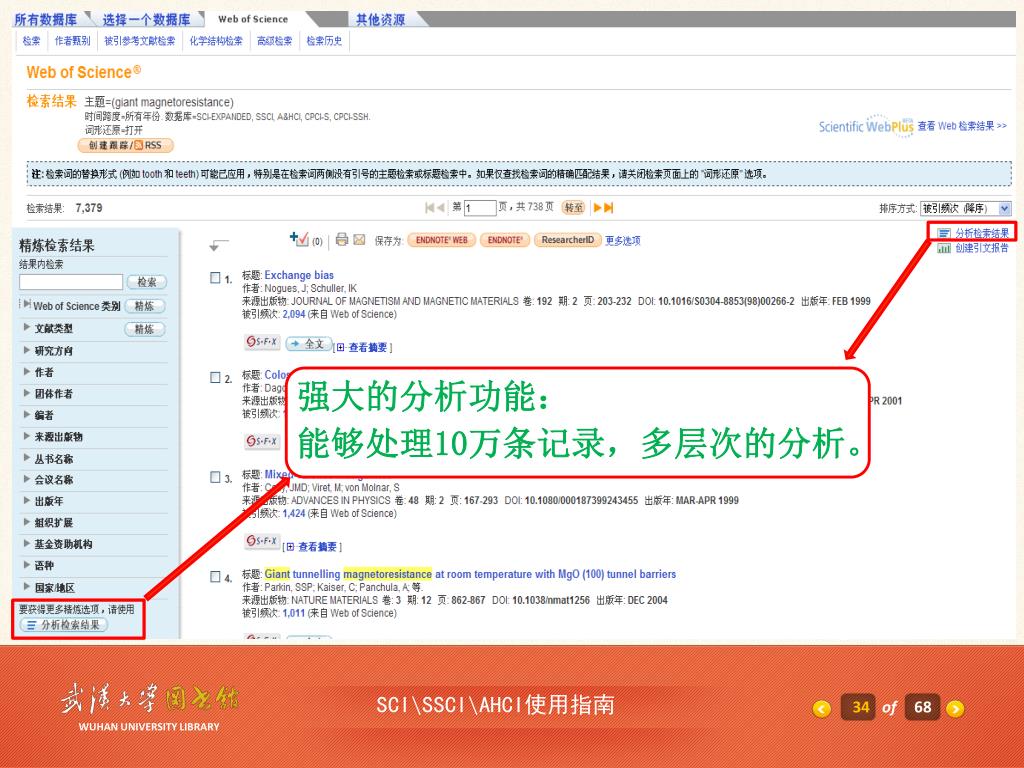Click 更多选项 link

(622, 240)
